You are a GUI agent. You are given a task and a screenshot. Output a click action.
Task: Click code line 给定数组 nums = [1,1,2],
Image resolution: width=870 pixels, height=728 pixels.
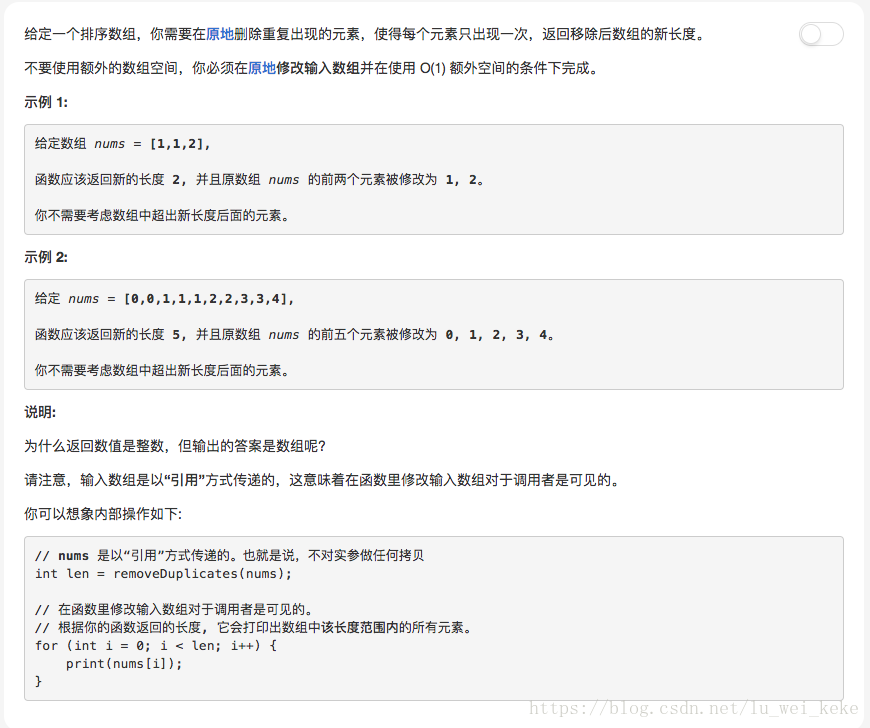[x=123, y=144]
